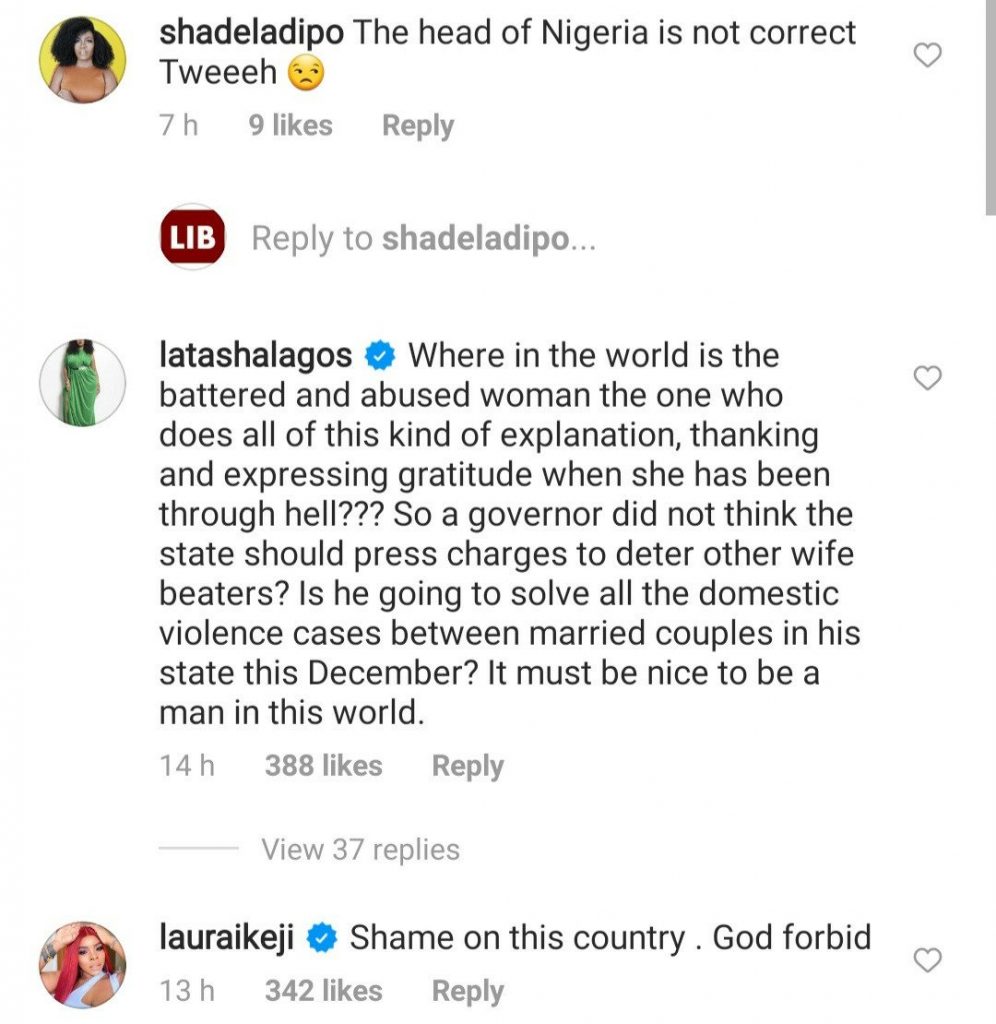The width and height of the screenshot is (996, 1024).
Task: View the 9 likes on shadeladipo's comment
Action: [x=290, y=126]
